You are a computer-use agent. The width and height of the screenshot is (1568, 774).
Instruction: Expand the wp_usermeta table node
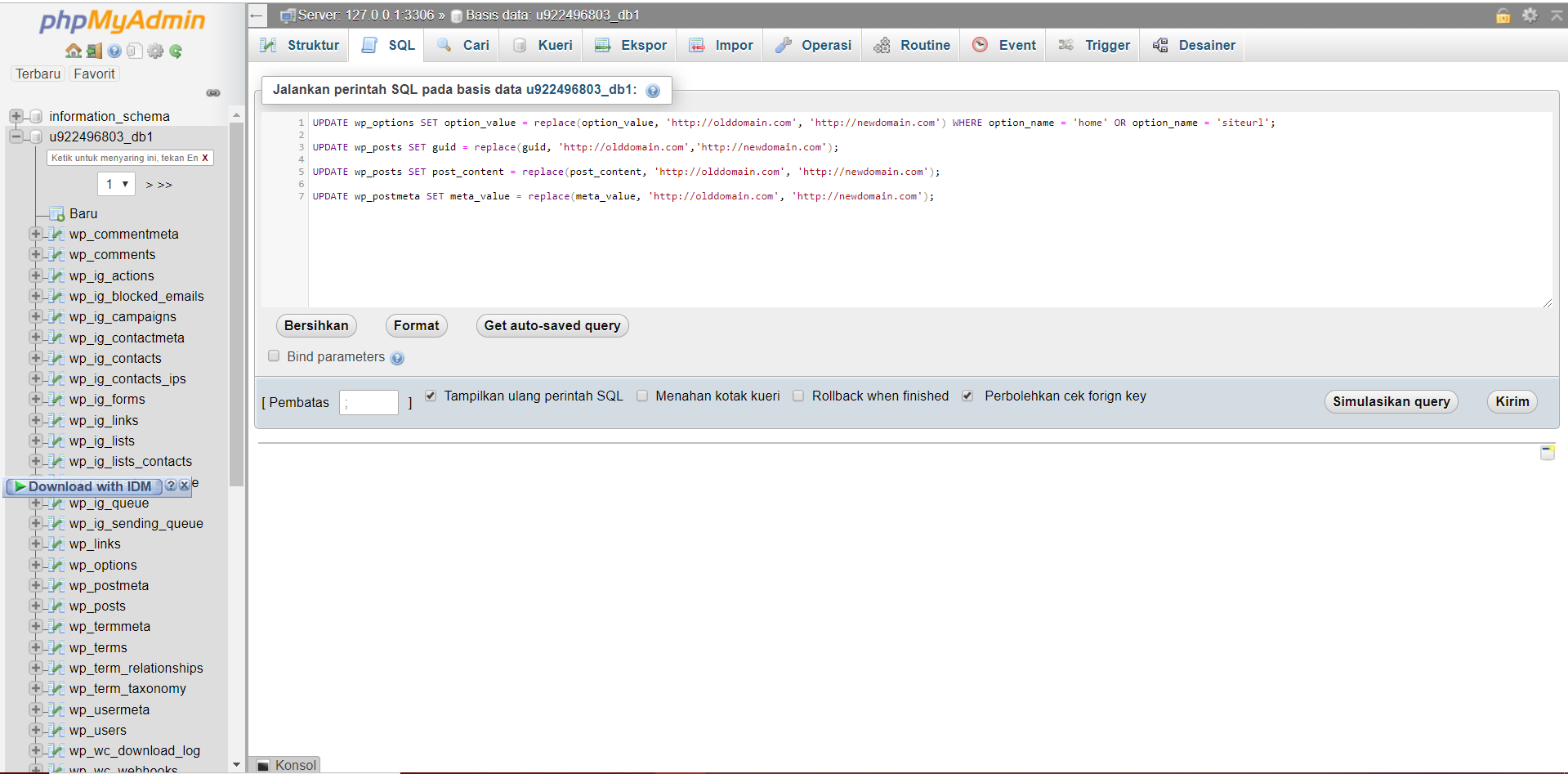coord(35,709)
